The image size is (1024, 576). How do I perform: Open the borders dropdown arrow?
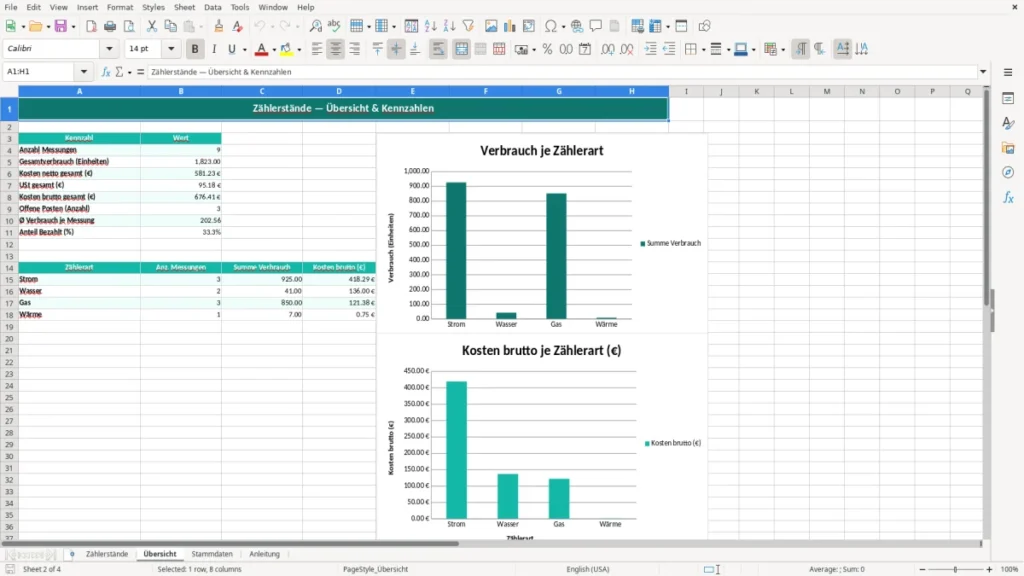(703, 50)
